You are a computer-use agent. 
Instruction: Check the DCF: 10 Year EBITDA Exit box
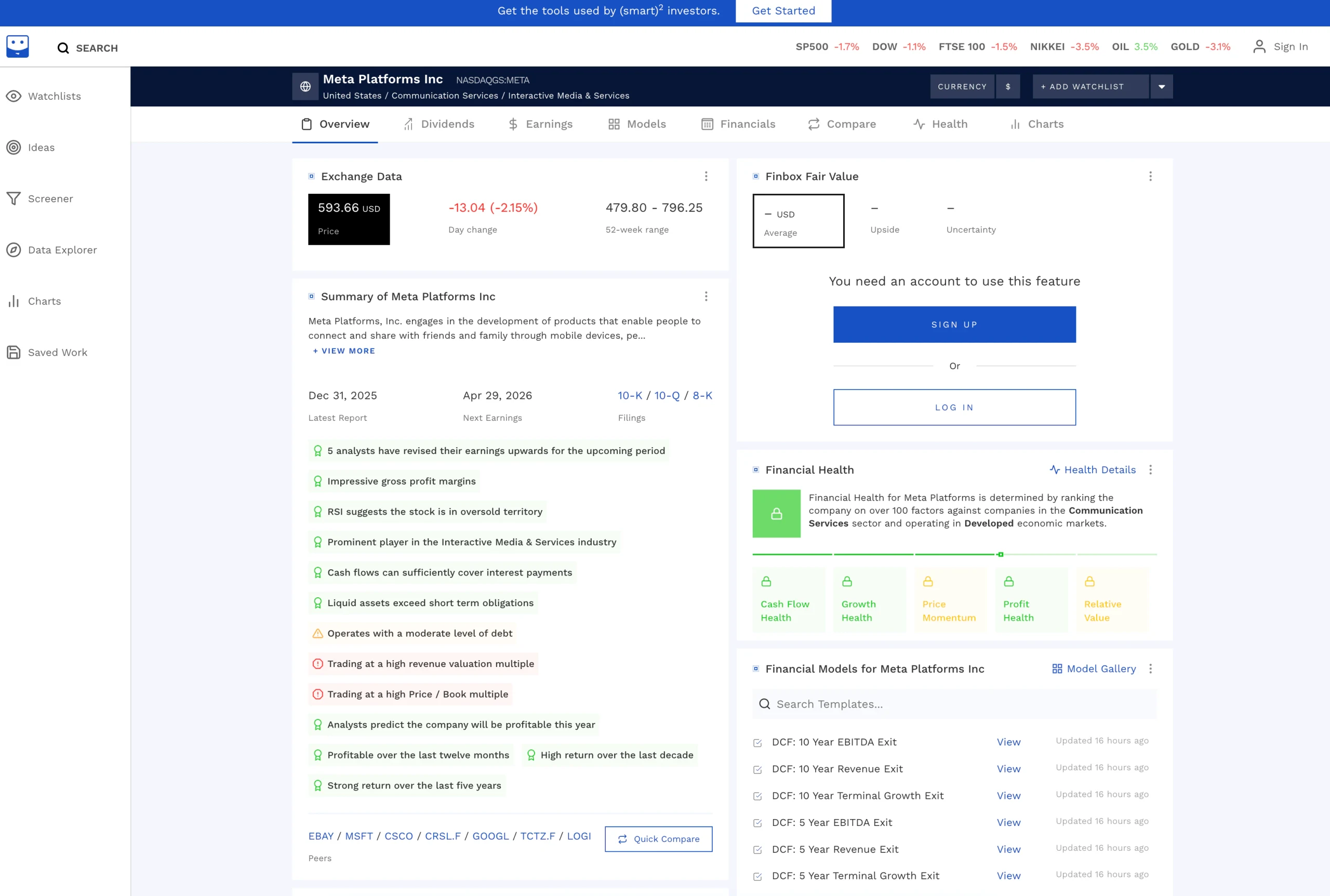pos(757,743)
